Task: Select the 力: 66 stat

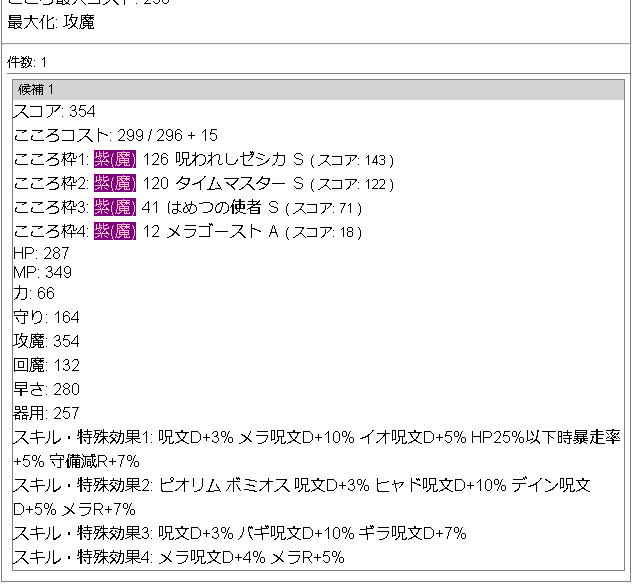Action: pos(34,293)
